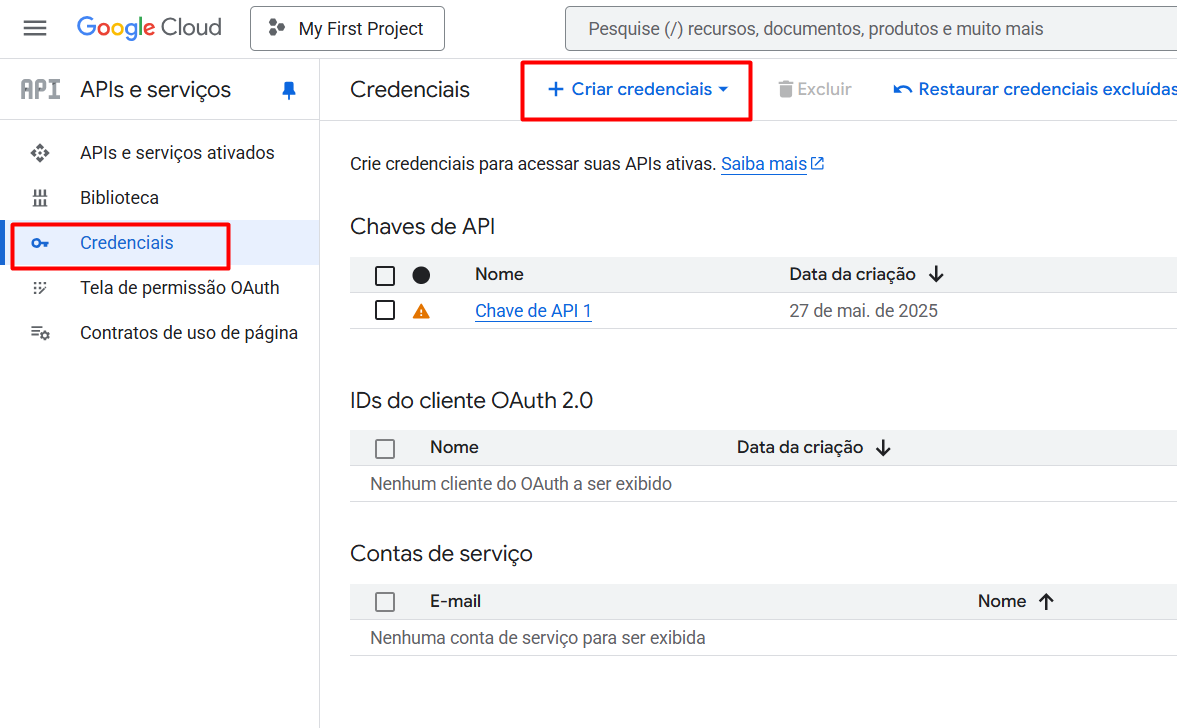Sort OAuth clients by Nome
This screenshot has width=1177, height=728.
(454, 447)
